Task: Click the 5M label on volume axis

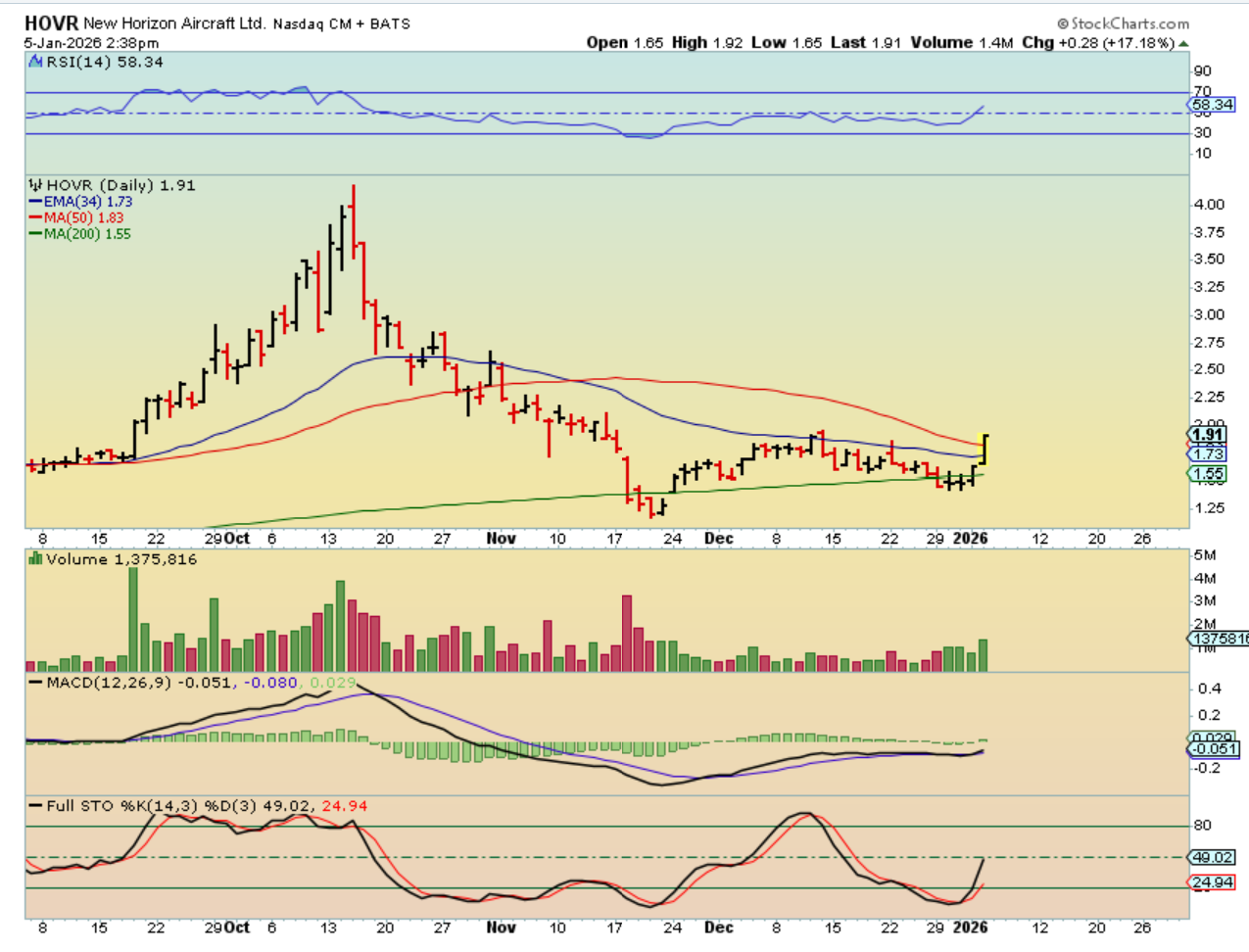Action: click(x=1205, y=555)
